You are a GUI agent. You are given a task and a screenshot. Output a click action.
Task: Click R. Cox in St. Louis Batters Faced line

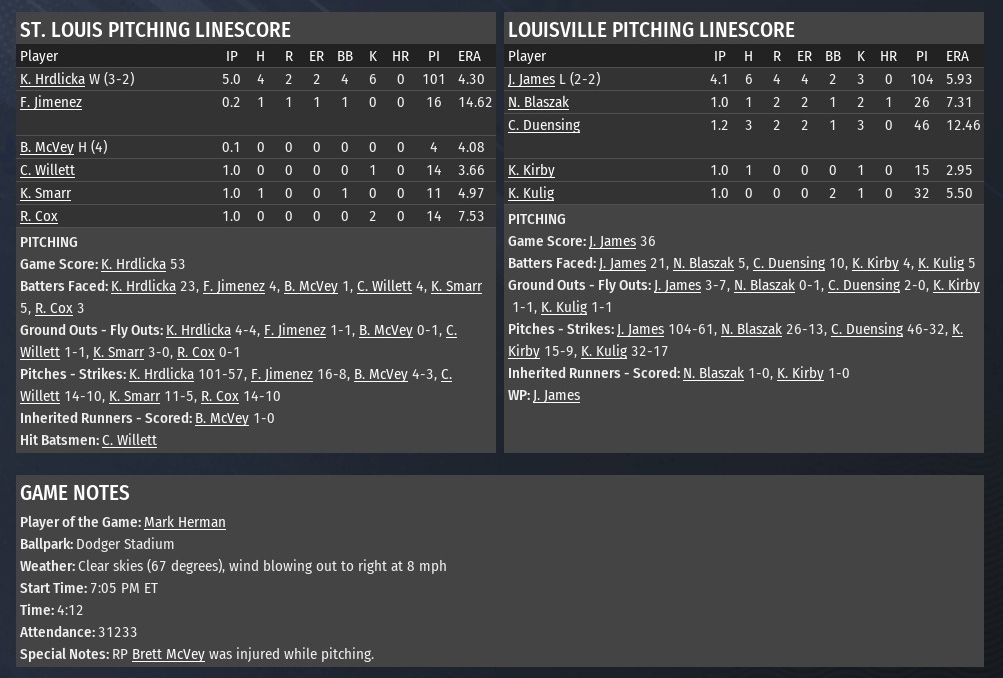[x=47, y=308]
